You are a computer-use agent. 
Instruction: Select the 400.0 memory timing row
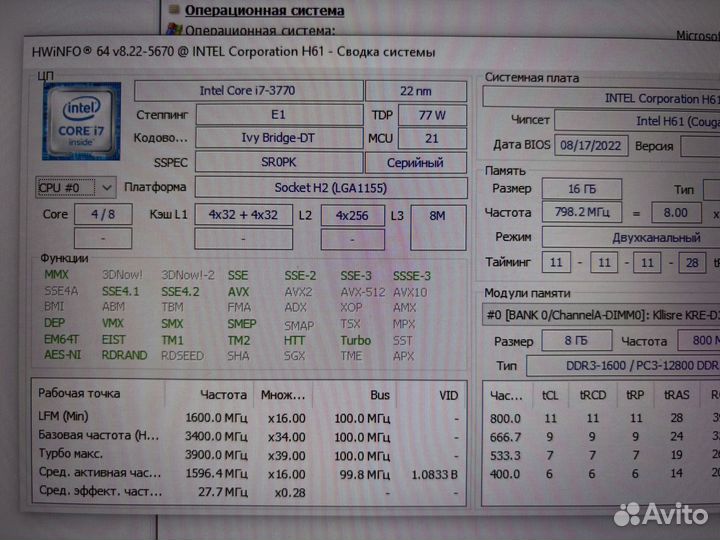click(x=602, y=473)
